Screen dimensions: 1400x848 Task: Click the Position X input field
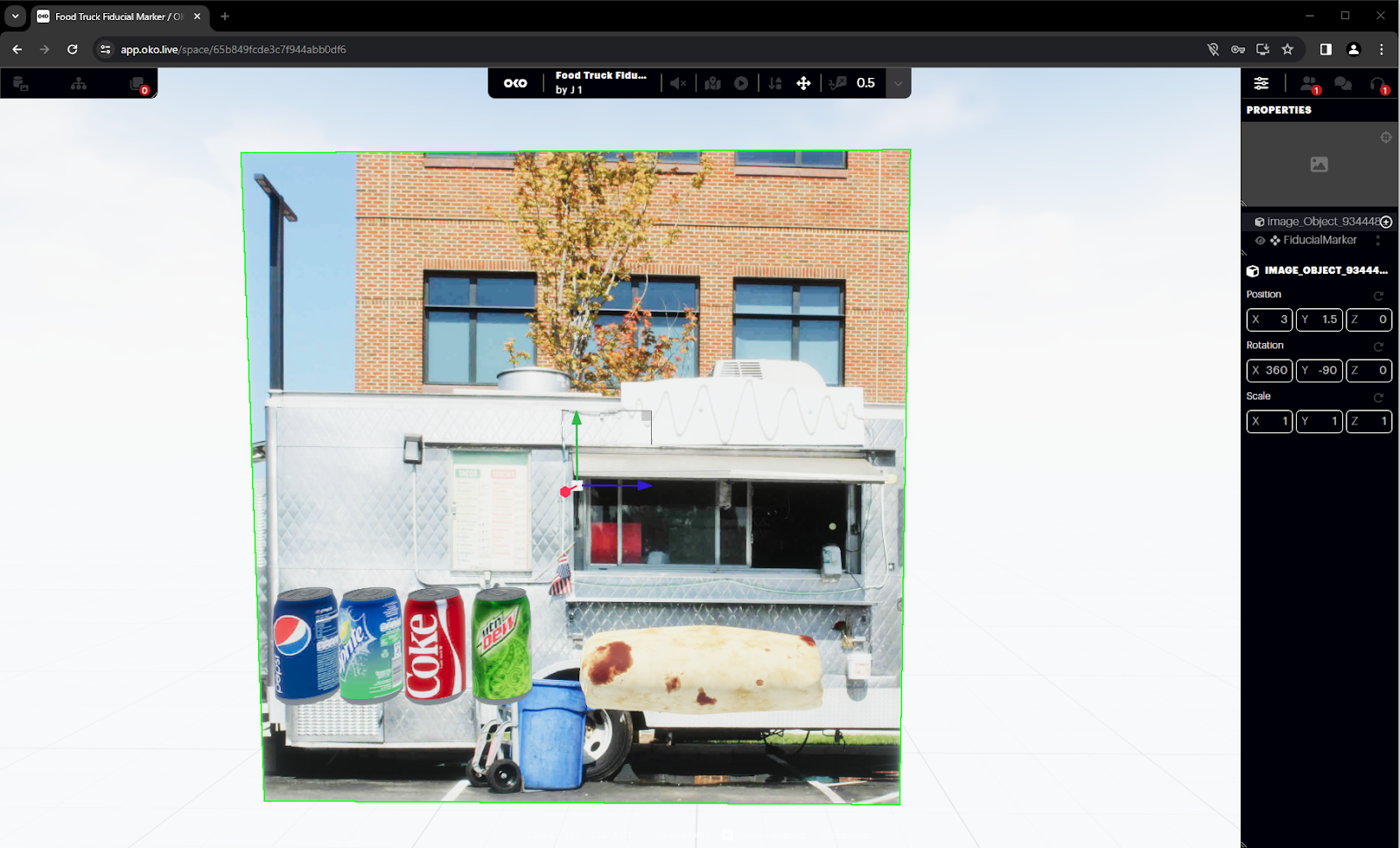tap(1269, 319)
